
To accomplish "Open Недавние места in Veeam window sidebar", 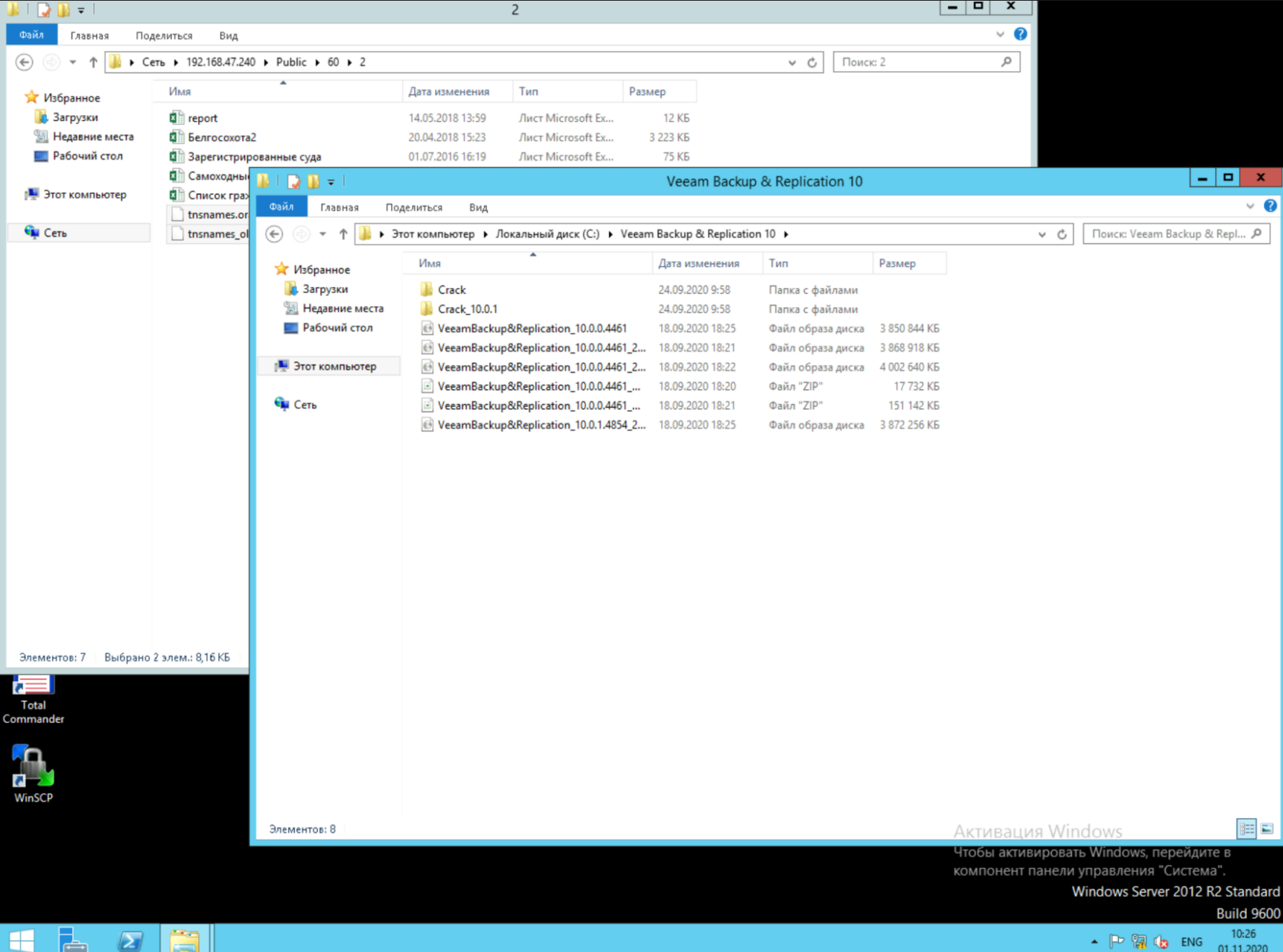I will [343, 308].
